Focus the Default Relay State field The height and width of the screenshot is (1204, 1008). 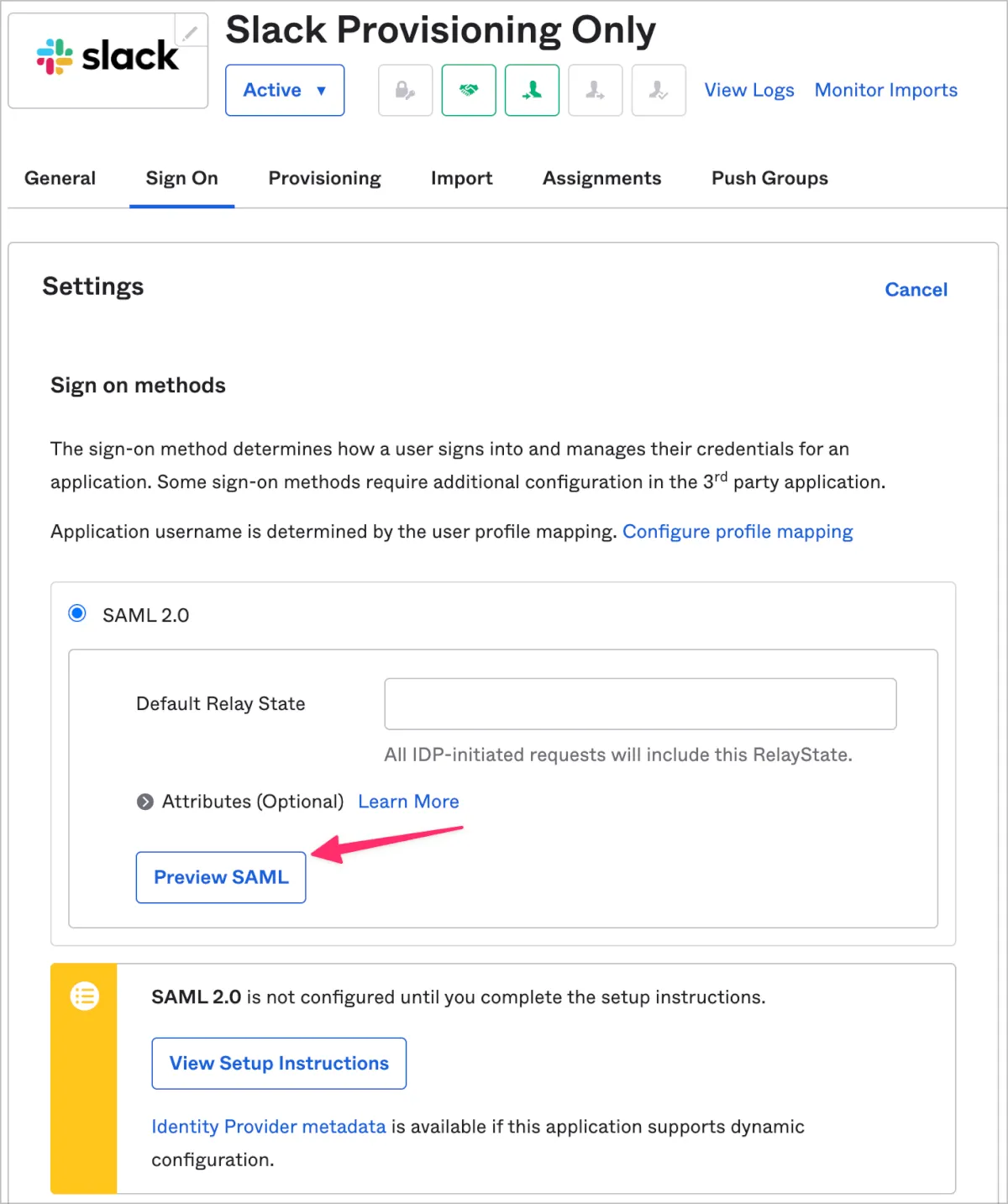click(x=640, y=704)
